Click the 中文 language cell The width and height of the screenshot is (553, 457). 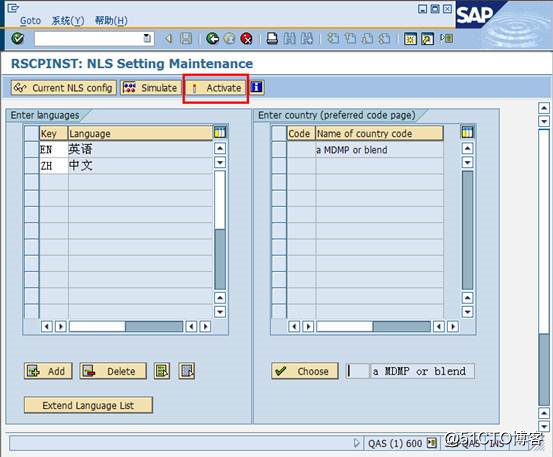[140, 165]
